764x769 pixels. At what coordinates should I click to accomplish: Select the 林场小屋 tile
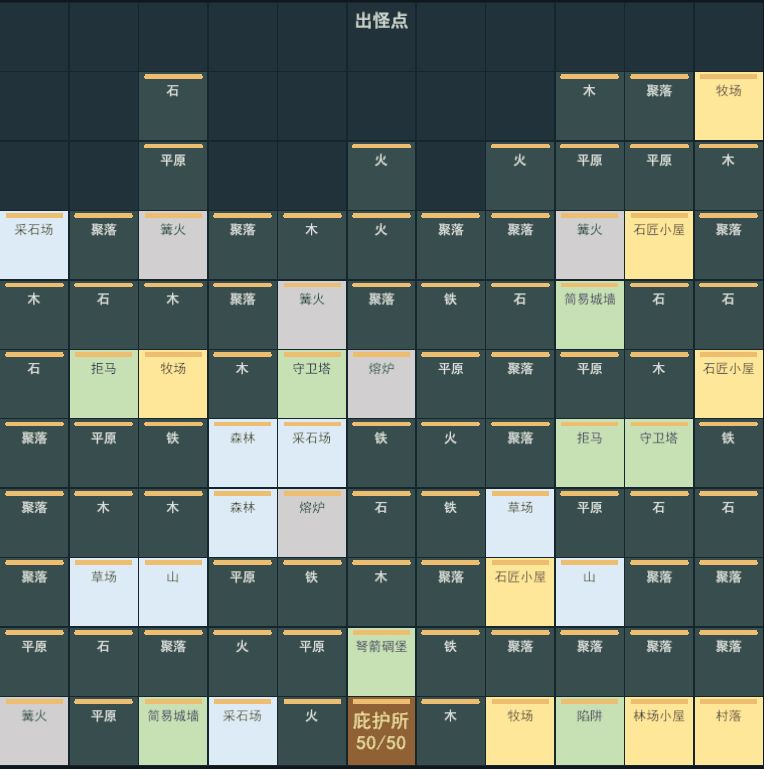(659, 731)
